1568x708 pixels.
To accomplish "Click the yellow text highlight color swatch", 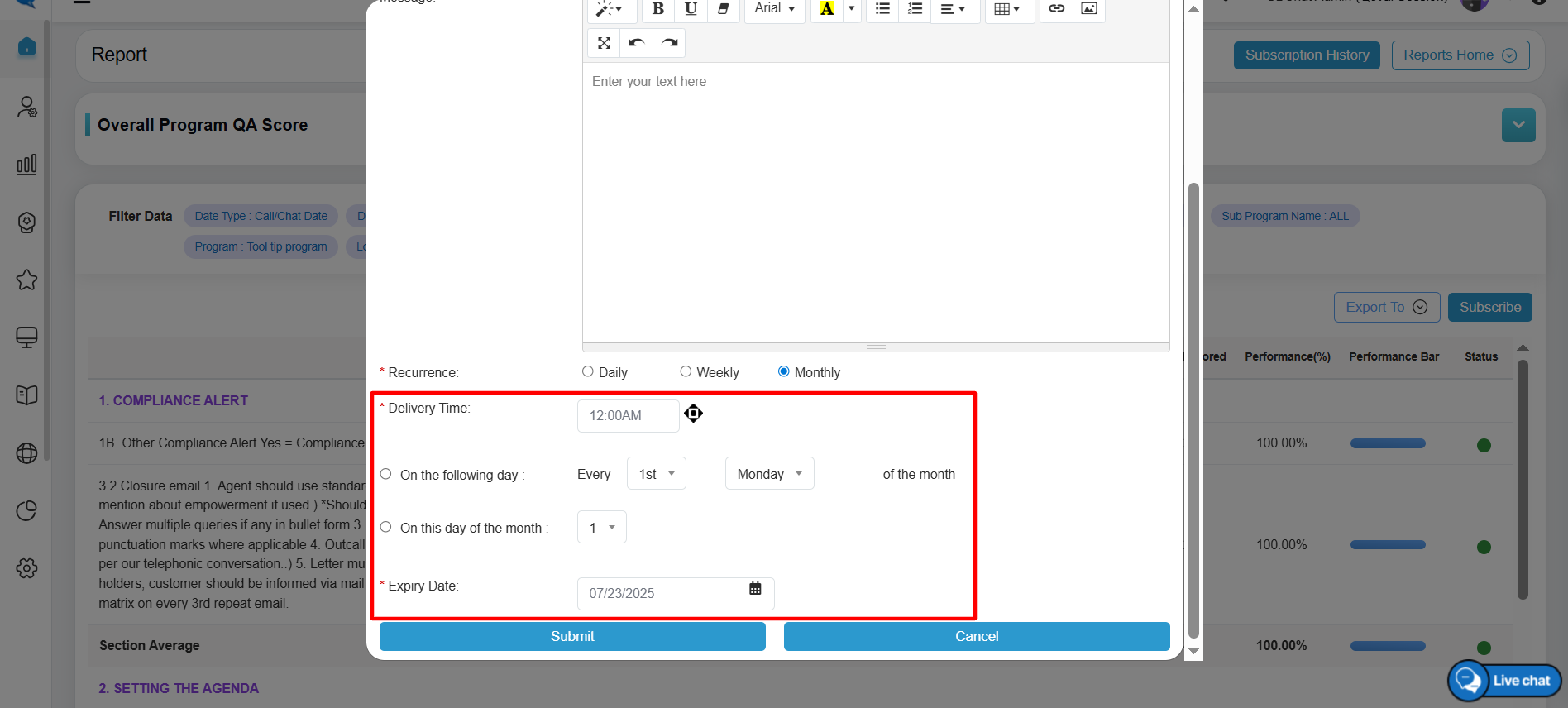I will click(826, 9).
